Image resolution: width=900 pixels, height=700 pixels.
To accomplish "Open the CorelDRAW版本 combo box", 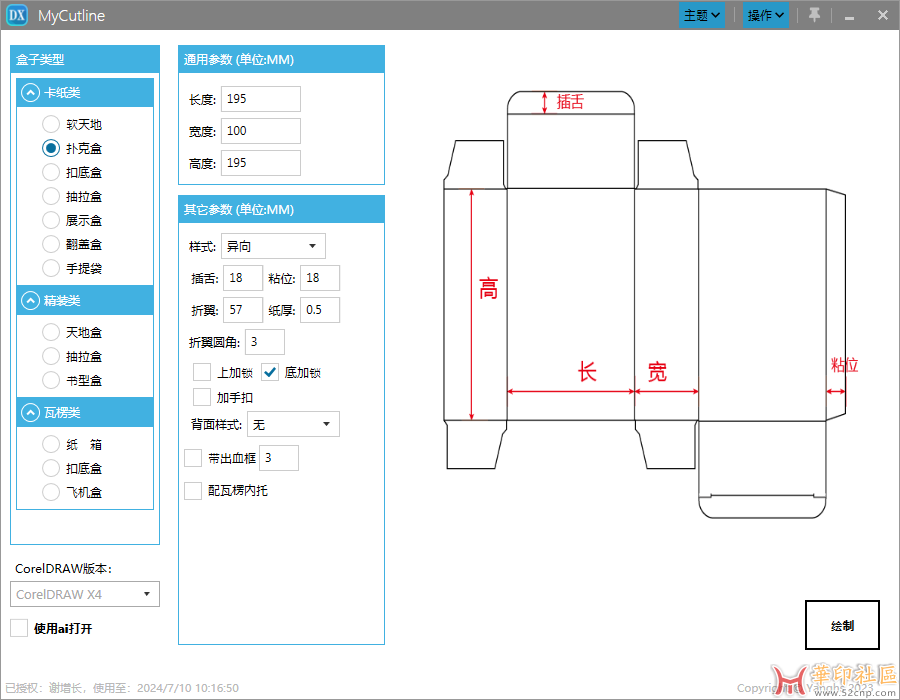I will click(x=87, y=594).
